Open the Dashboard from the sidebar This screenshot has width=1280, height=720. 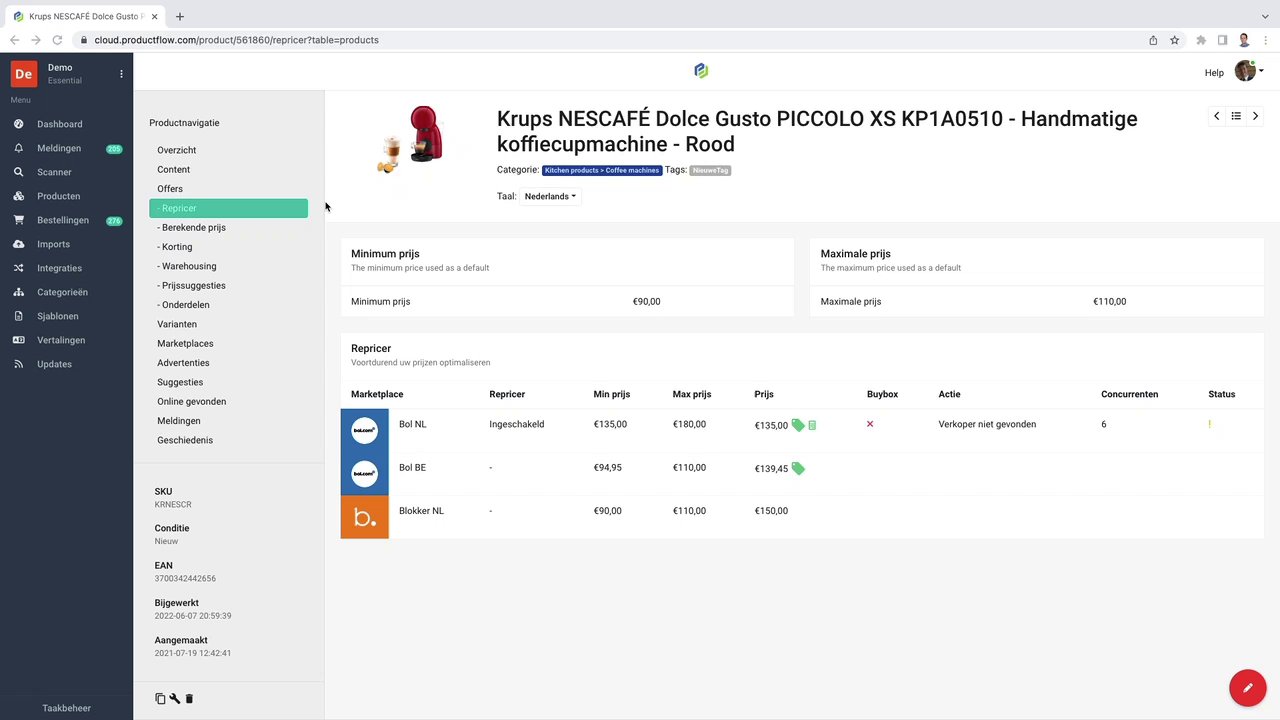pyautogui.click(x=59, y=124)
